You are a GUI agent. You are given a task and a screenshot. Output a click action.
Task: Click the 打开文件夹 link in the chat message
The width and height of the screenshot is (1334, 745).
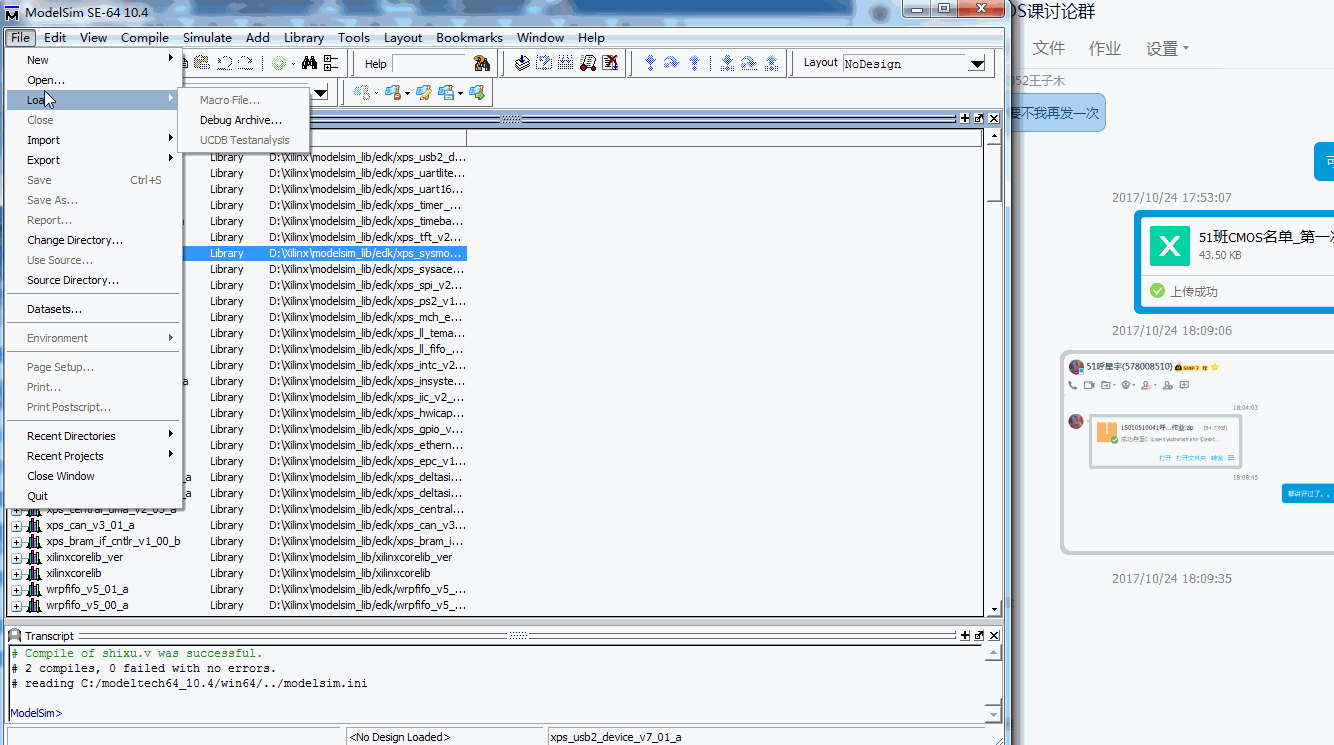coord(1191,458)
